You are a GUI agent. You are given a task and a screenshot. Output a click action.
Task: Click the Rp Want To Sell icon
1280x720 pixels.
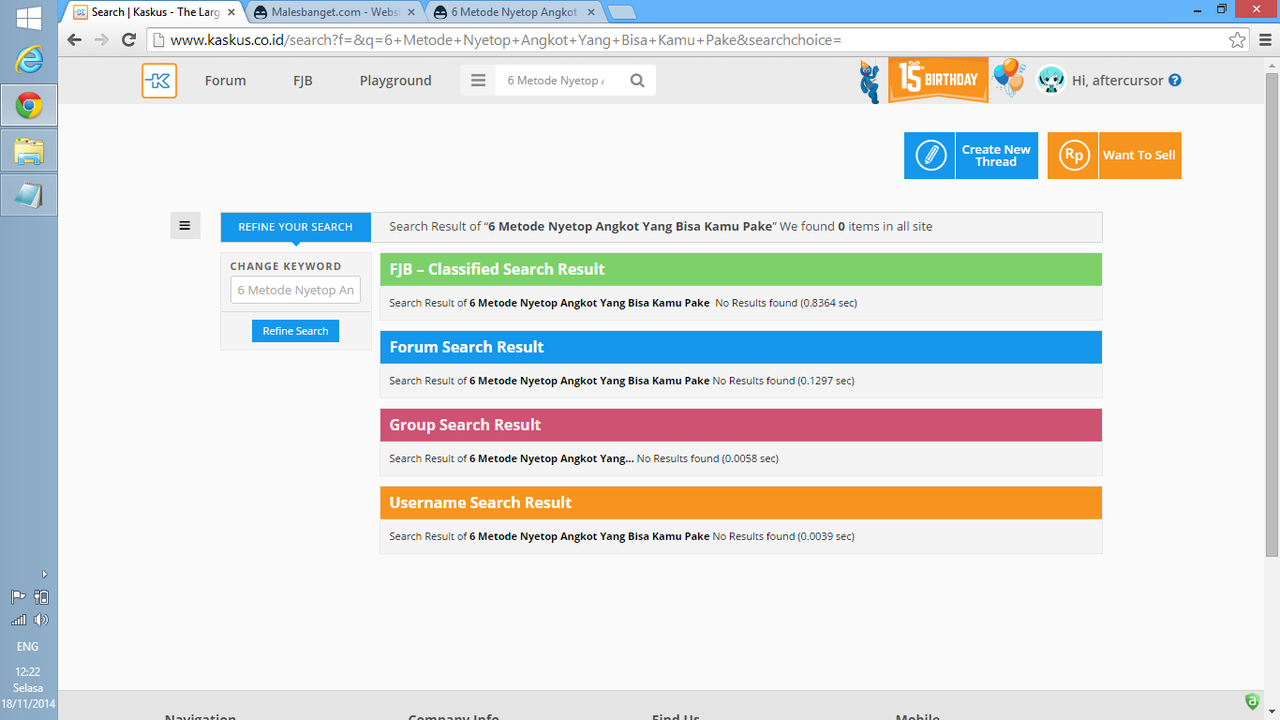point(1073,156)
